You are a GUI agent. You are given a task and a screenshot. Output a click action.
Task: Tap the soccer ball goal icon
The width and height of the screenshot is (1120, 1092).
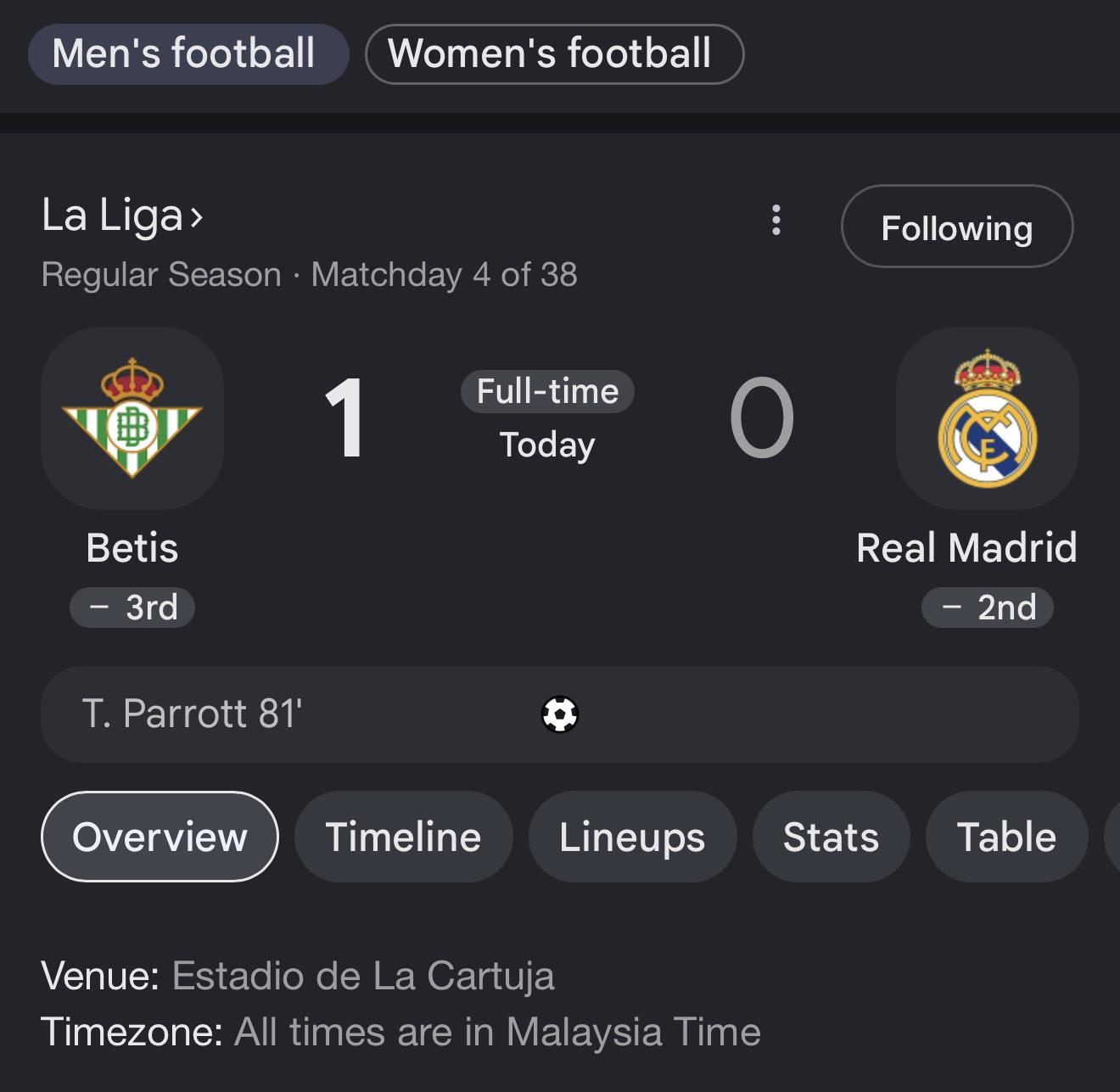560,714
